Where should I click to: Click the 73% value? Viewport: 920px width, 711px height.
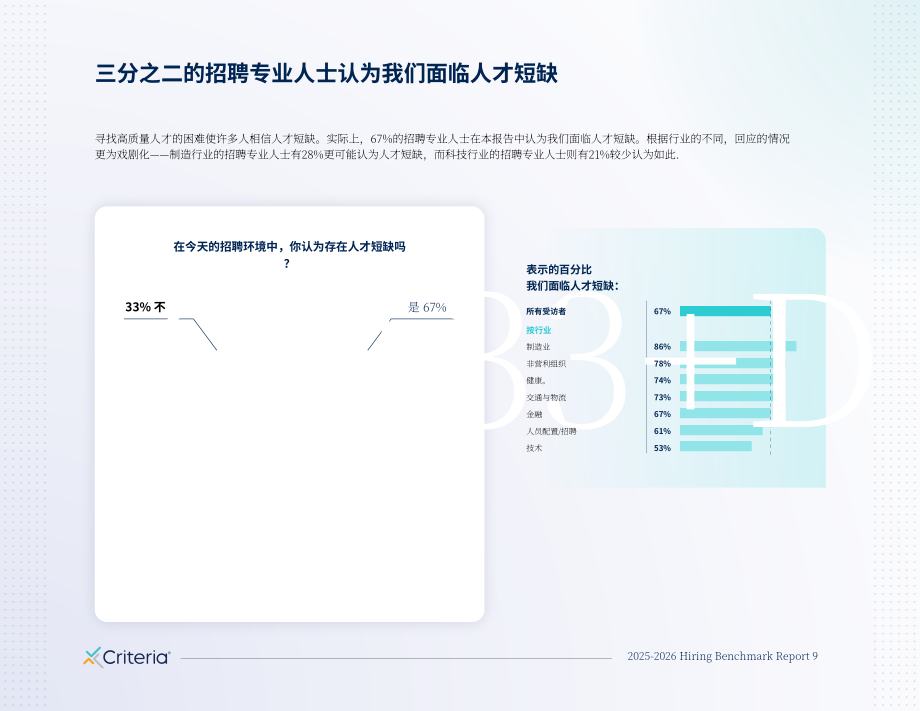click(662, 397)
